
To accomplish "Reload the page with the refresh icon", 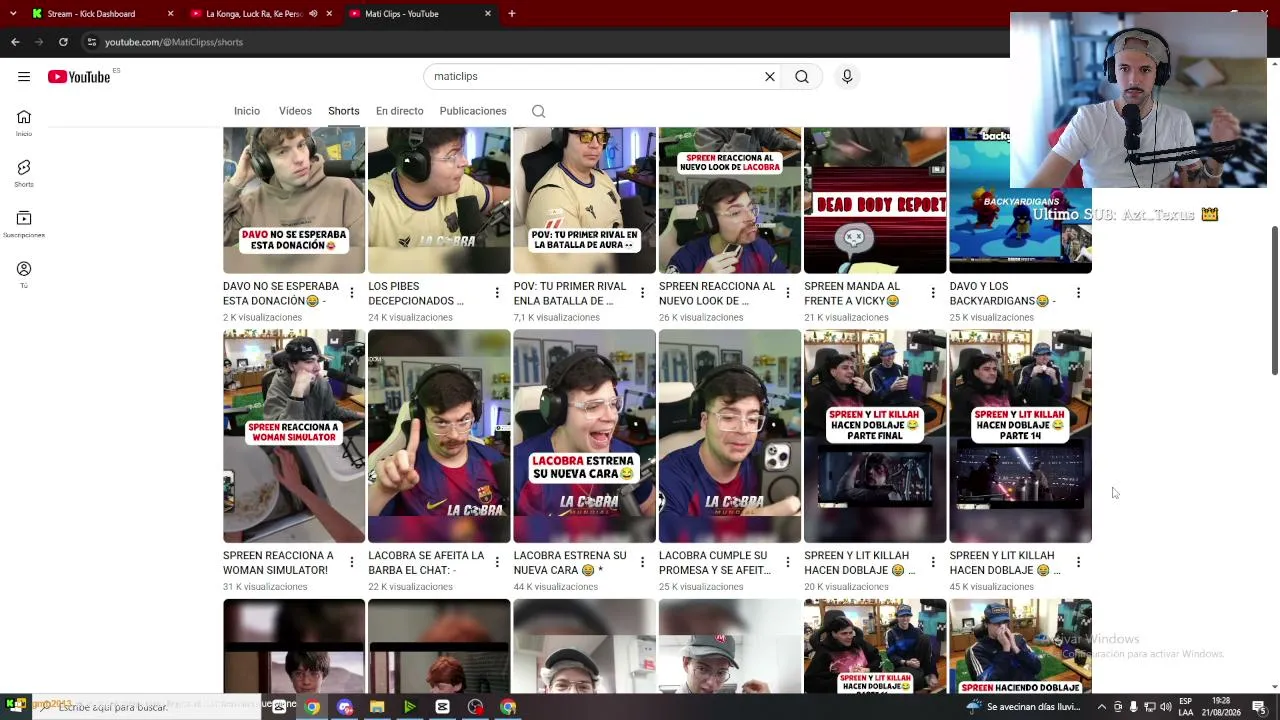I will click(x=63, y=42).
